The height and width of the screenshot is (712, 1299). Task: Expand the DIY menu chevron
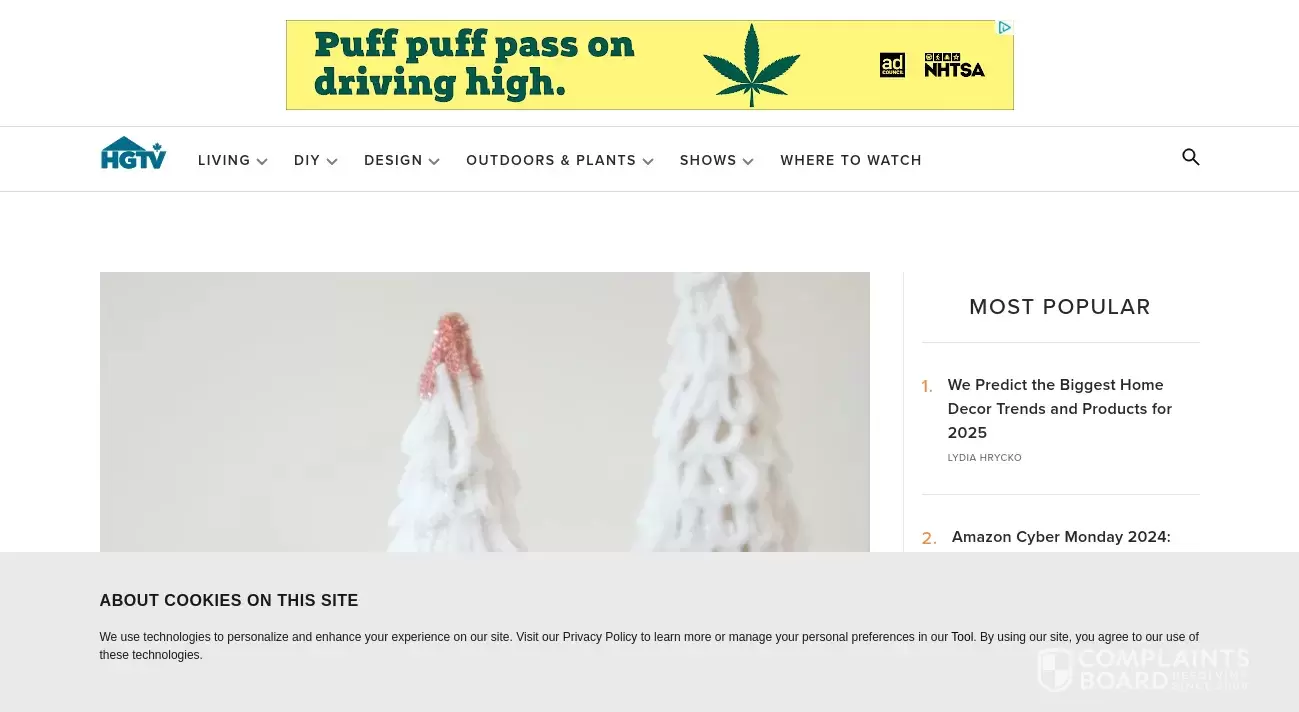pos(332,161)
